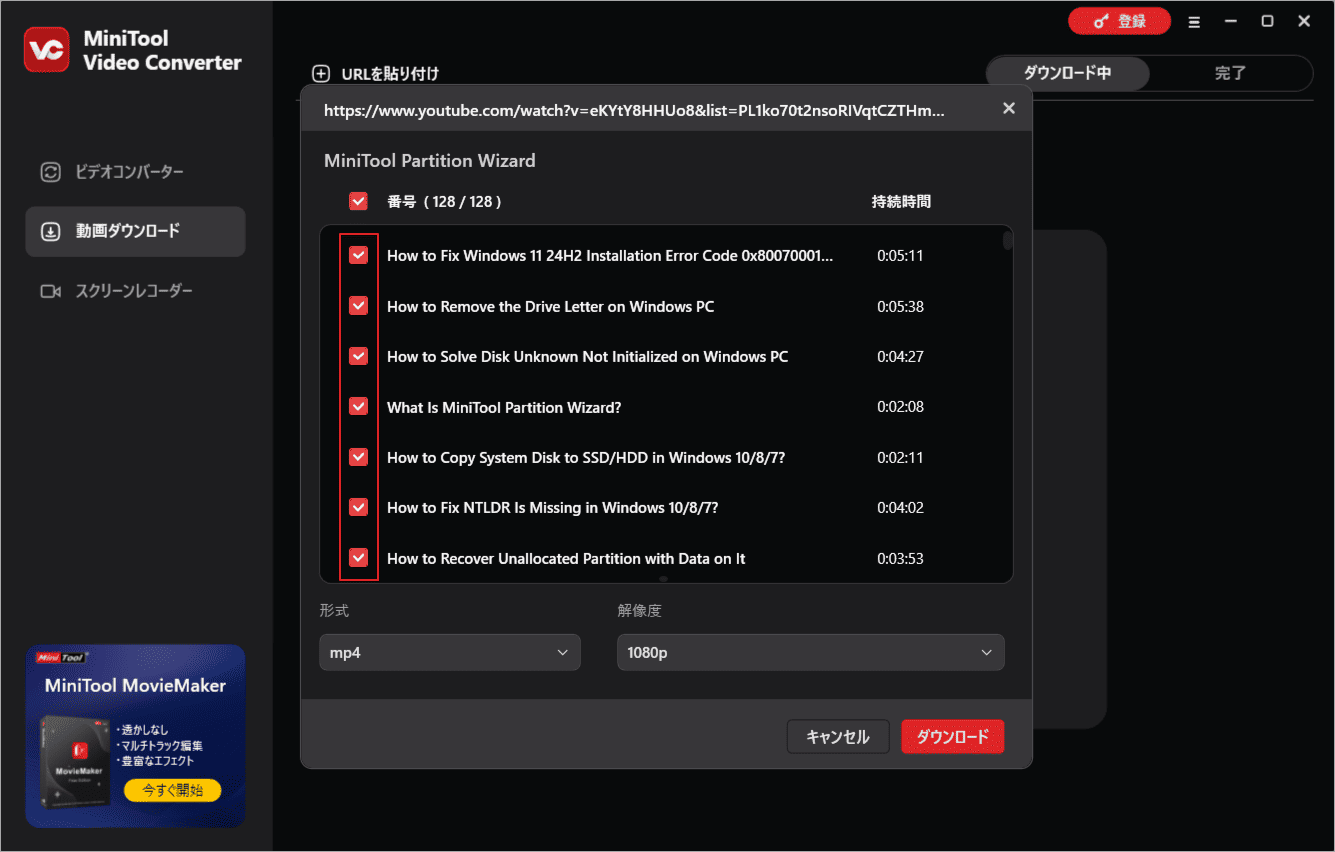Click the red ダウンロード button
This screenshot has height=852, width=1335.
(x=952, y=737)
